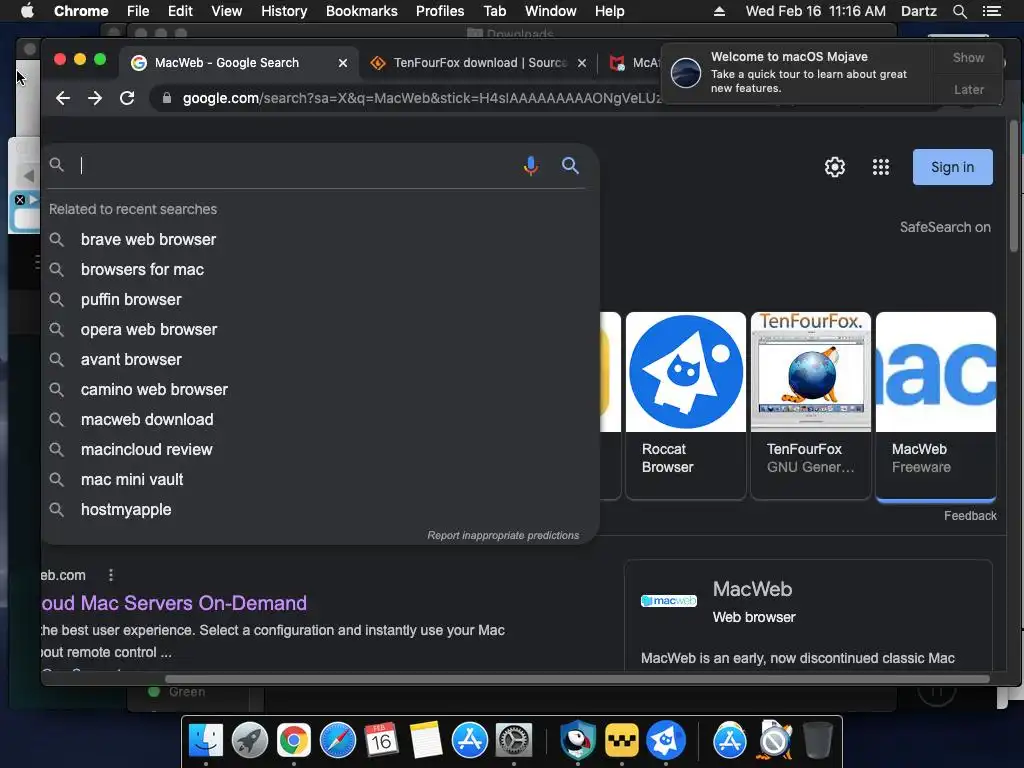Screen dimensions: 1024x768
Task: Select the mac mini vault suggestion
Action: [x=320, y=480]
